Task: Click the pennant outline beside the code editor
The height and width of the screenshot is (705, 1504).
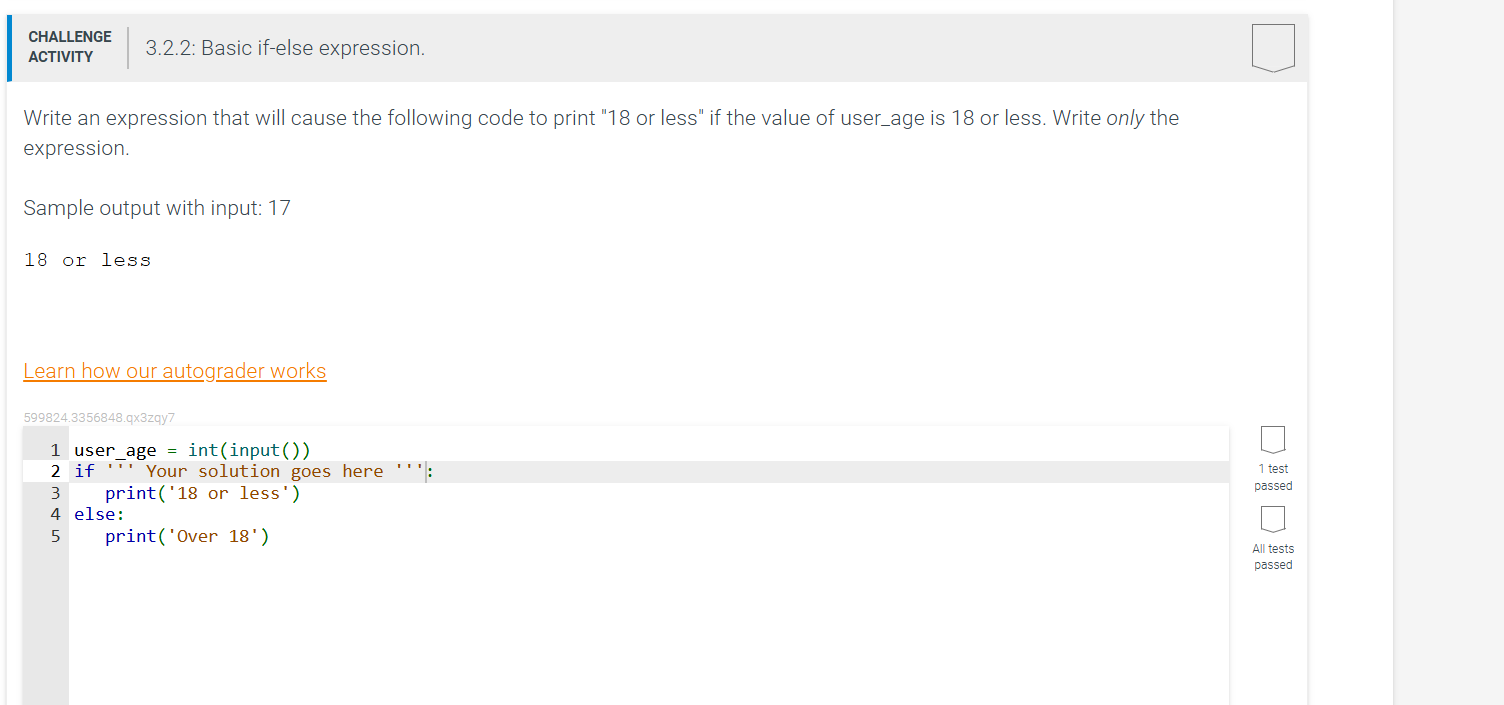Action: coord(1272,438)
